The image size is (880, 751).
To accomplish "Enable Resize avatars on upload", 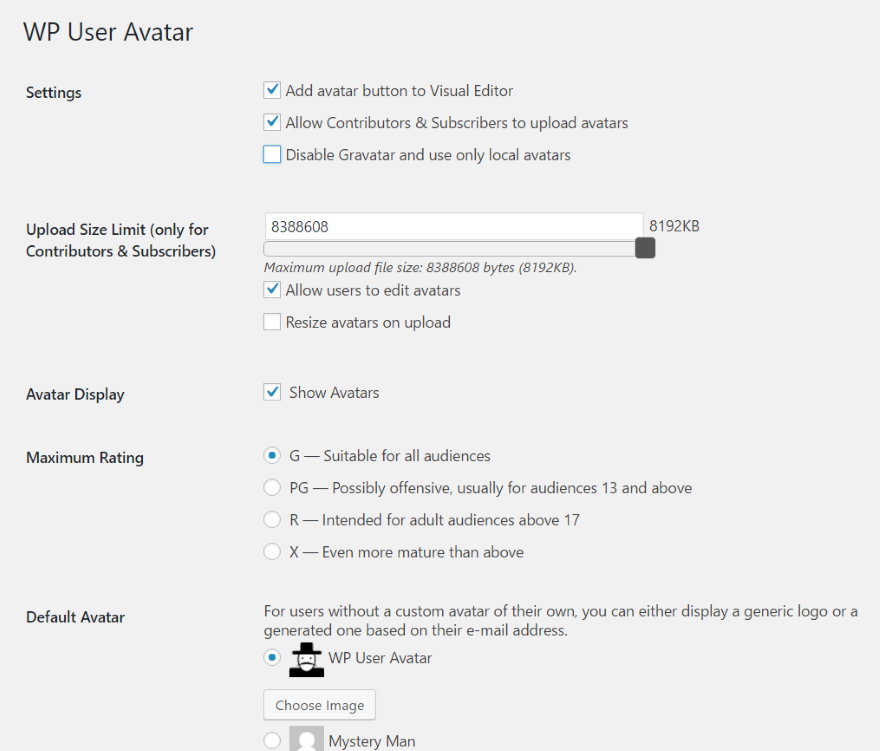I will coord(272,322).
